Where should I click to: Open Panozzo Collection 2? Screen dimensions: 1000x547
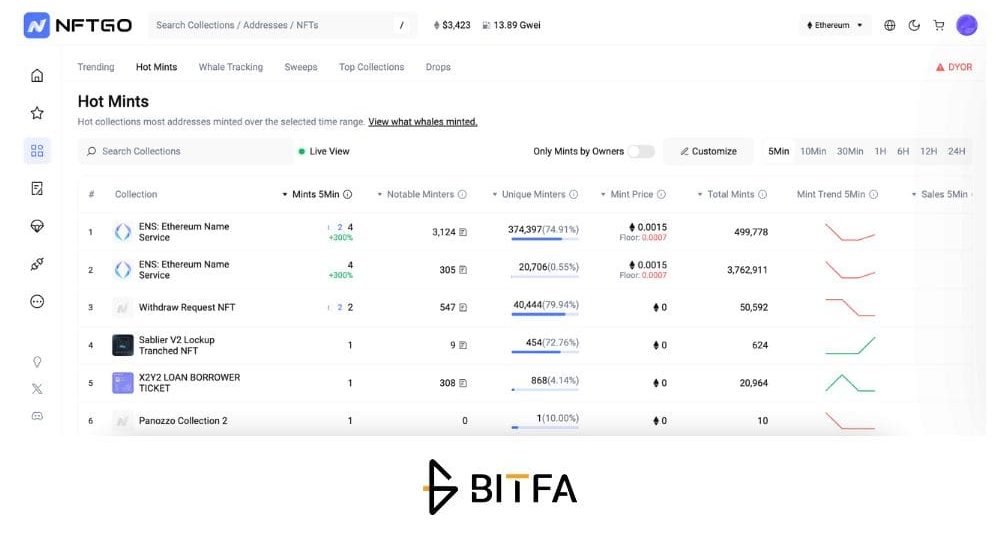[x=183, y=421]
